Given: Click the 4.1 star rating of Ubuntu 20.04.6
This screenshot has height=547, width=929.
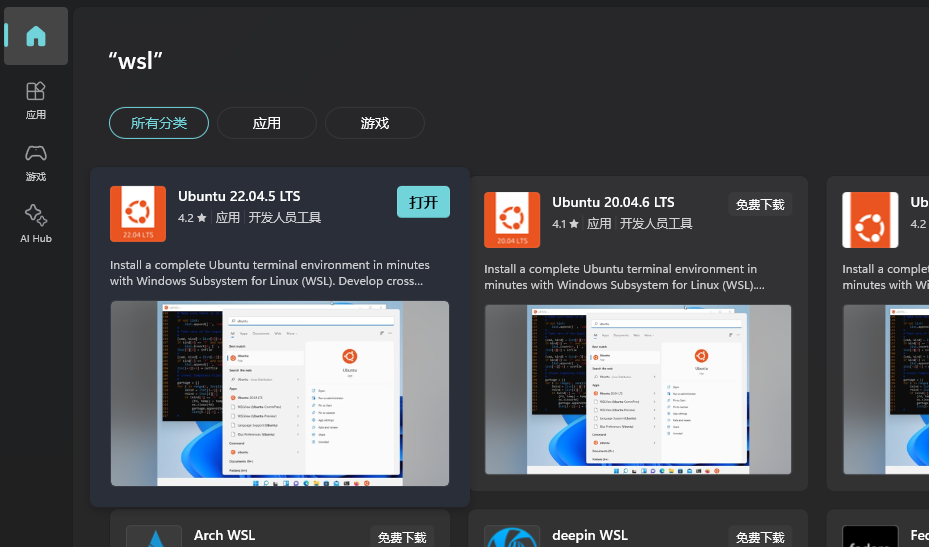Looking at the screenshot, I should (566, 224).
